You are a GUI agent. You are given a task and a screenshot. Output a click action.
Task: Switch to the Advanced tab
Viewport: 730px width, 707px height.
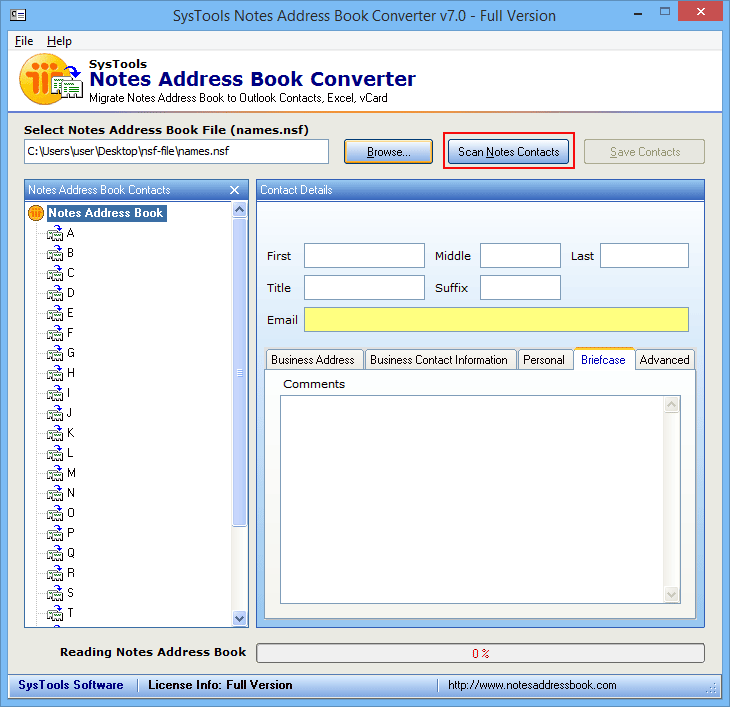tap(665, 360)
